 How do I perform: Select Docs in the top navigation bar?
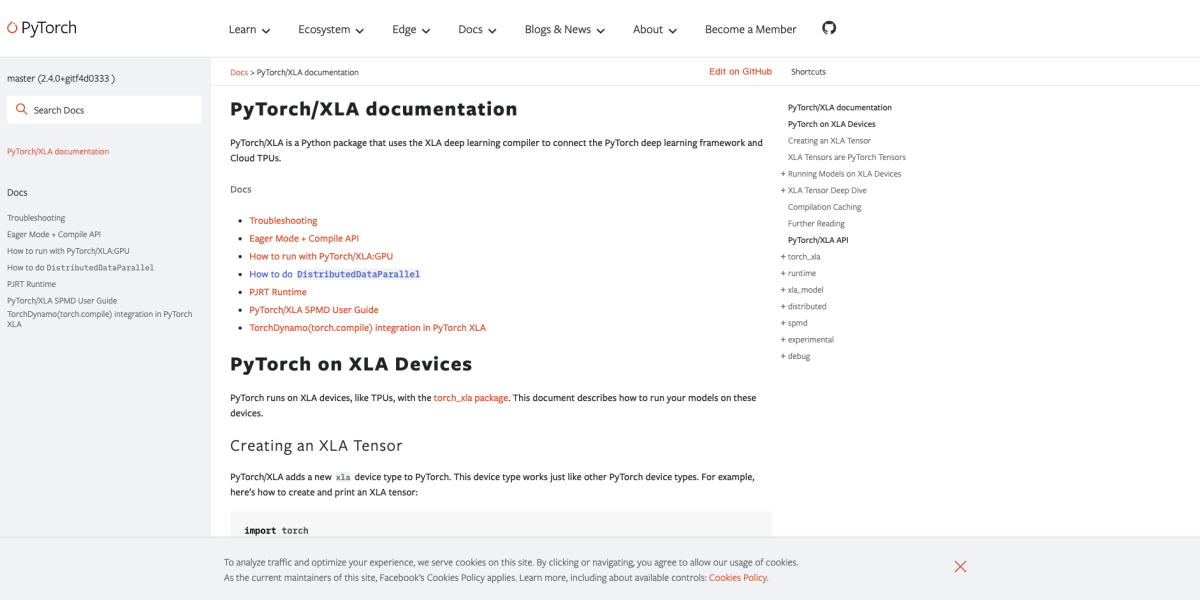click(x=476, y=30)
